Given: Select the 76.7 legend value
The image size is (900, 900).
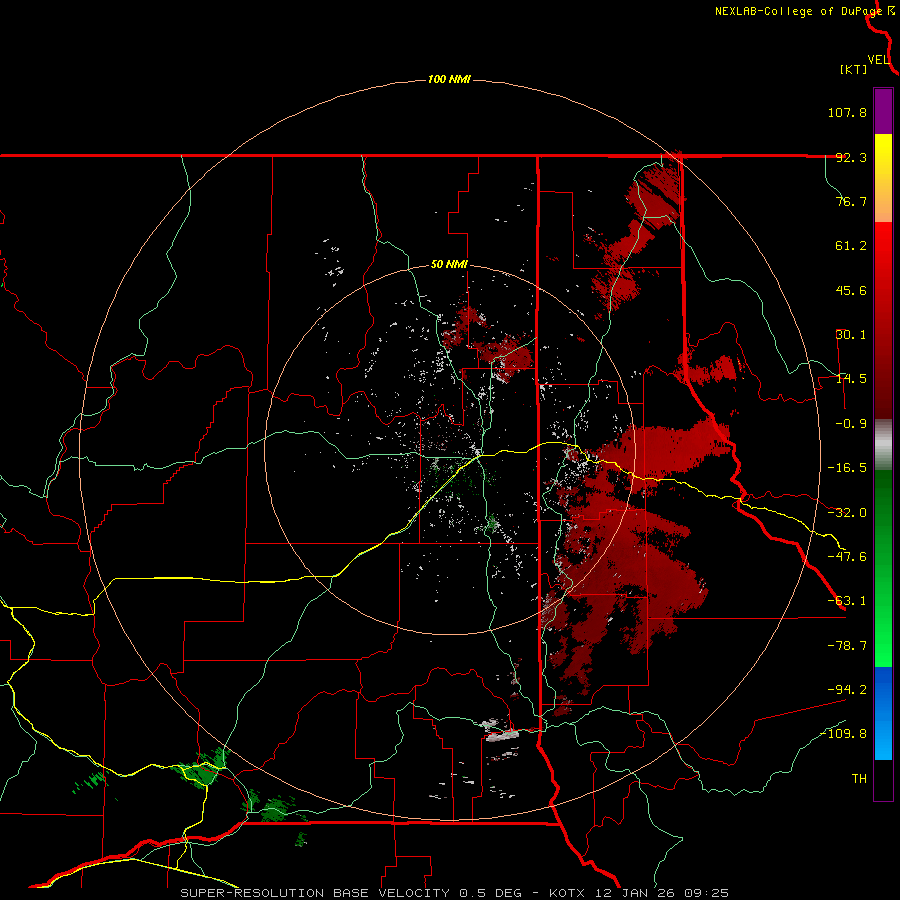Looking at the screenshot, I should click(x=851, y=201).
